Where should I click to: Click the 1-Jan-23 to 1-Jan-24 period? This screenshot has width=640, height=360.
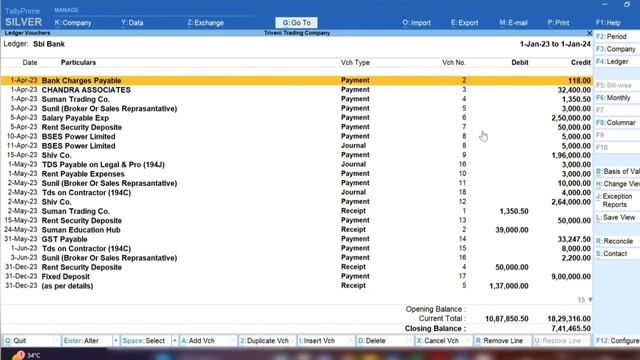(555, 44)
